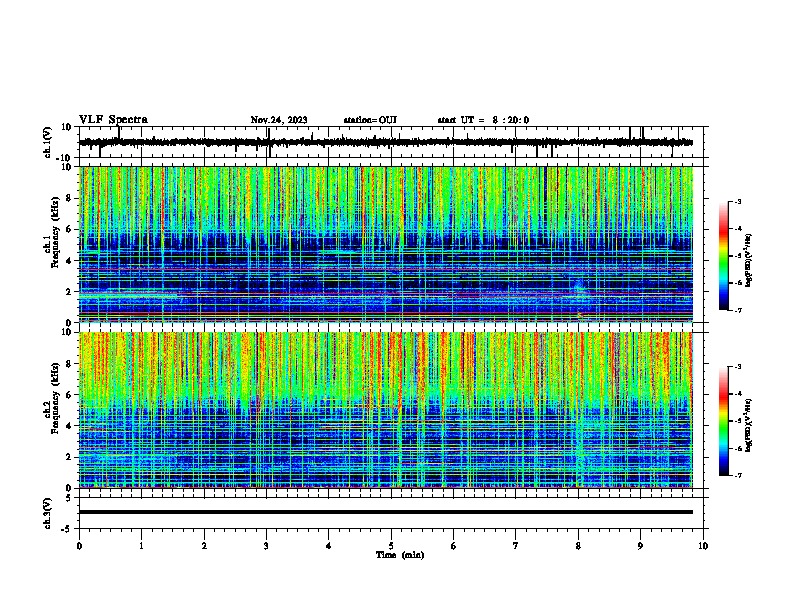792x612 pixels.
Task: Click the 'Time (min)' x-axis label
Action: coord(400,555)
